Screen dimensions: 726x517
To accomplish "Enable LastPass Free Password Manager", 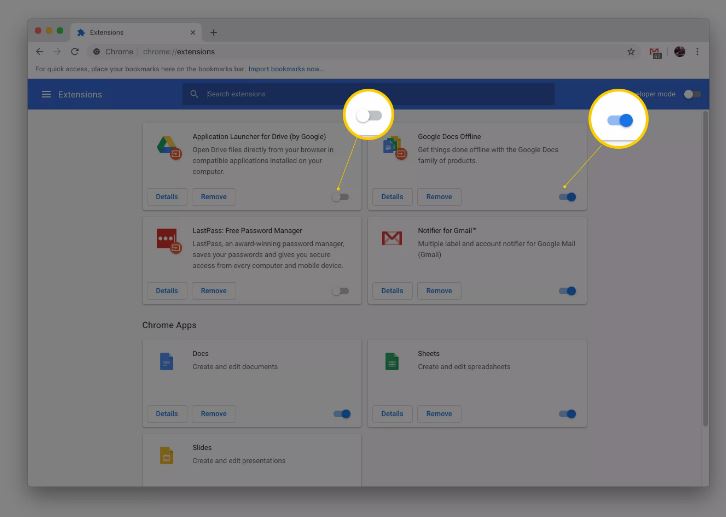I will [x=340, y=291].
